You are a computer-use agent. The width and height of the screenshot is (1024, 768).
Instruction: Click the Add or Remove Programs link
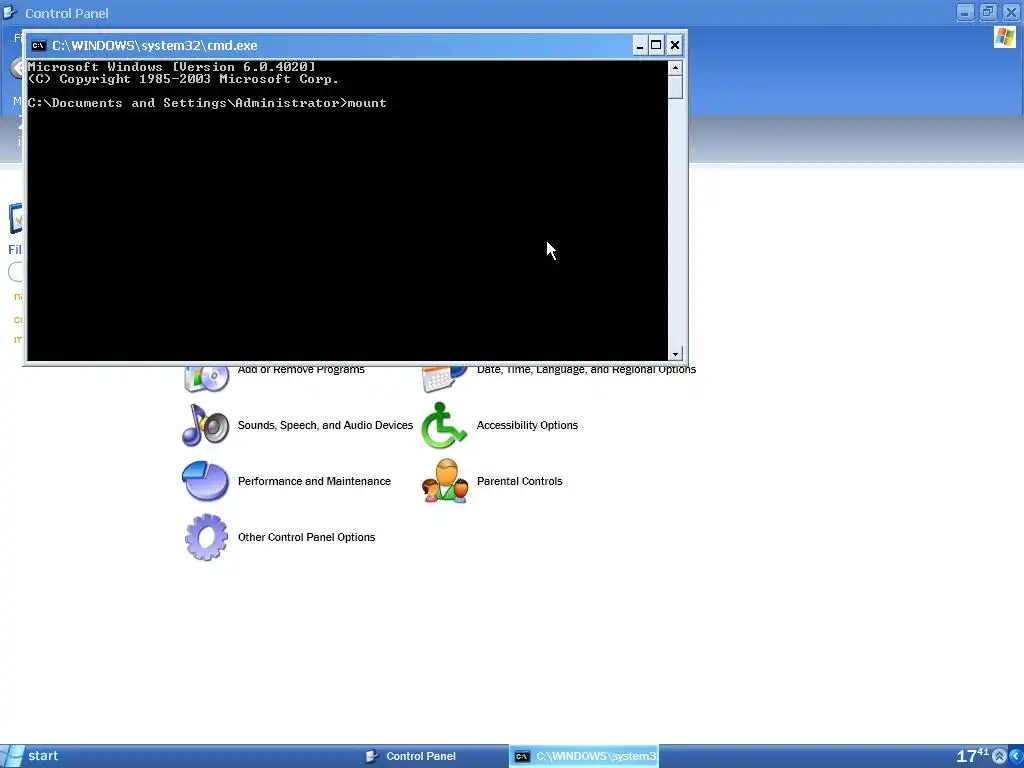(x=301, y=369)
